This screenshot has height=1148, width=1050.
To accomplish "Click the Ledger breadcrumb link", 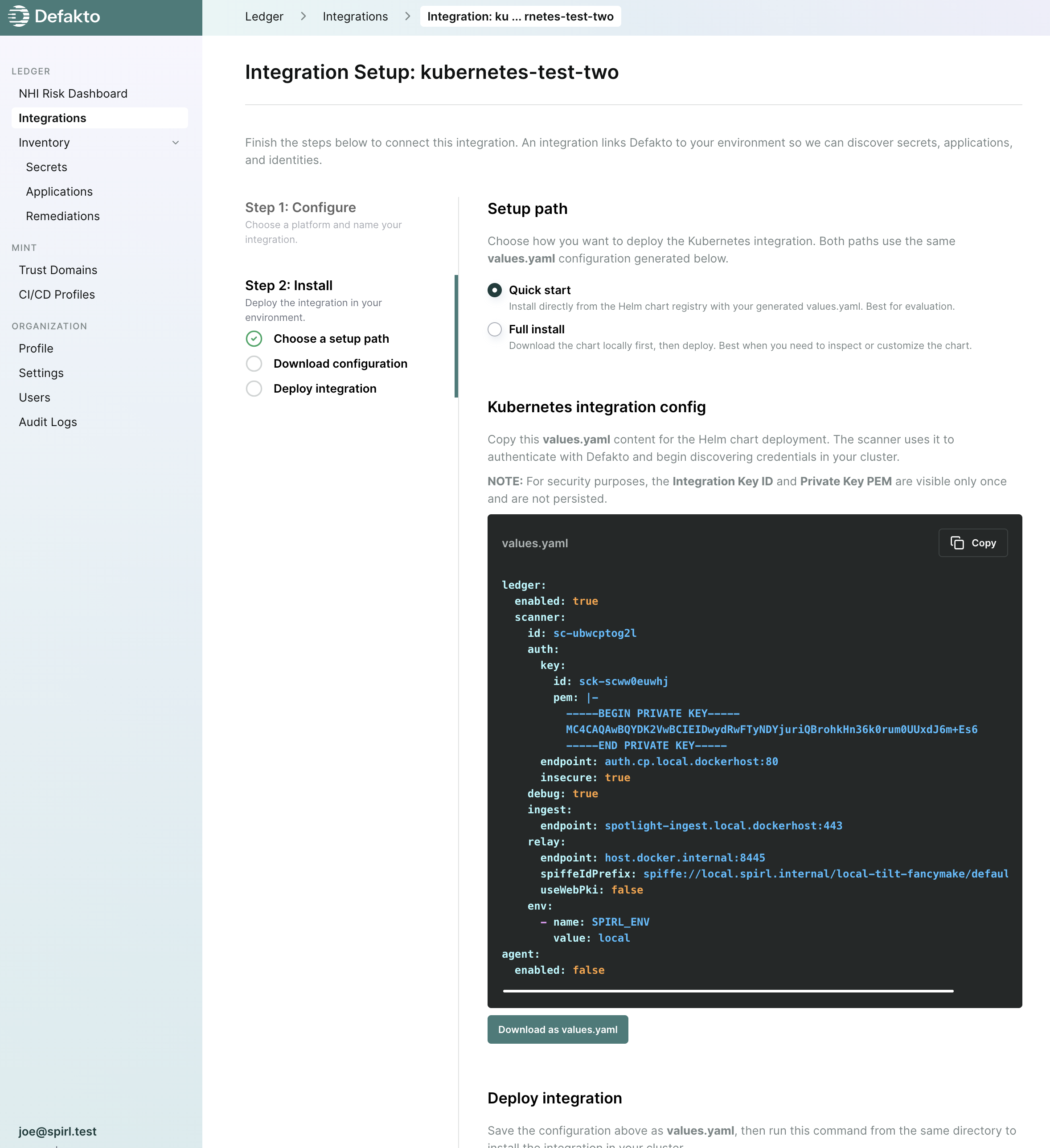I will click(264, 16).
